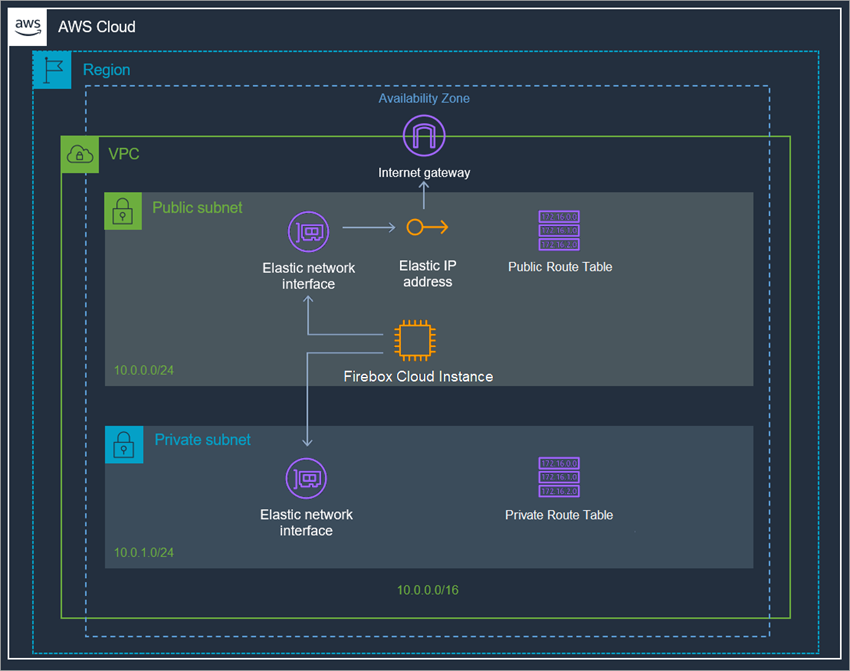Collapse the VPC green boundary box
This screenshot has width=850, height=671.
coord(124,154)
